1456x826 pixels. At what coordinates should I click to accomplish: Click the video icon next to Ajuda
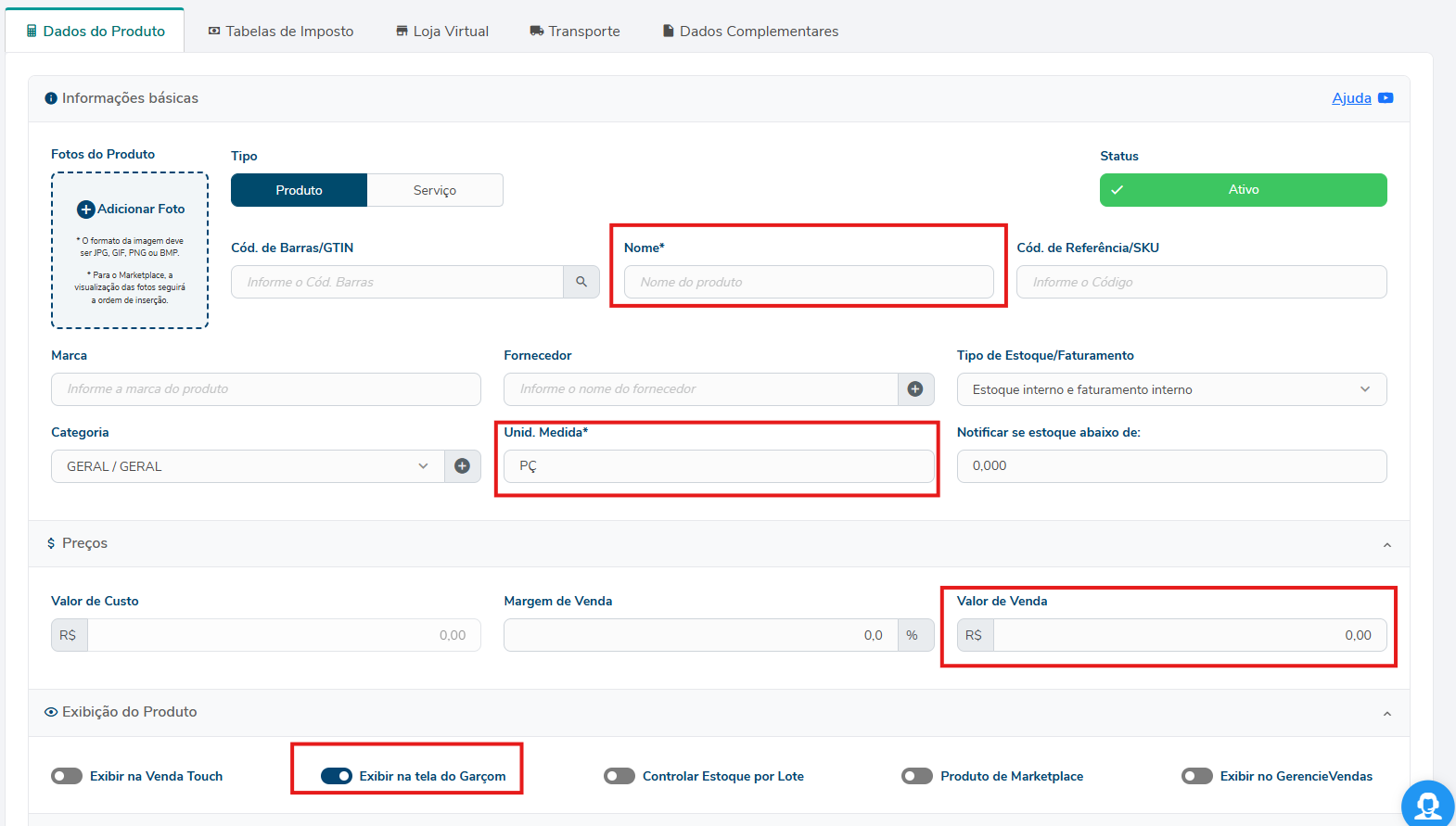coord(1386,98)
